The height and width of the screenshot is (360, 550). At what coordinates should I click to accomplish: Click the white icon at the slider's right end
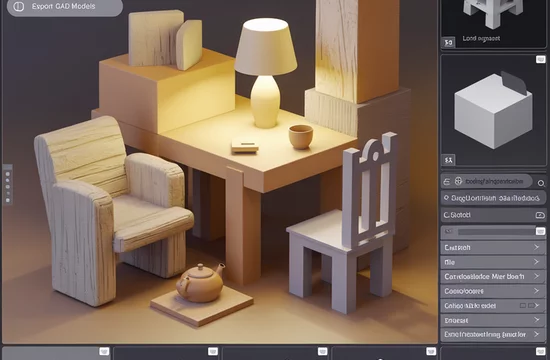coord(540,231)
